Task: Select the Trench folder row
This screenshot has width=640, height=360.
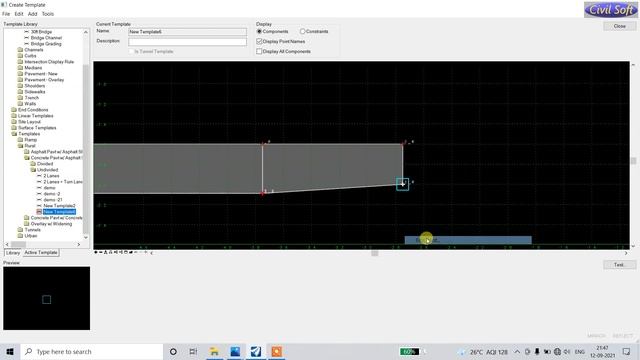Action: 31,98
